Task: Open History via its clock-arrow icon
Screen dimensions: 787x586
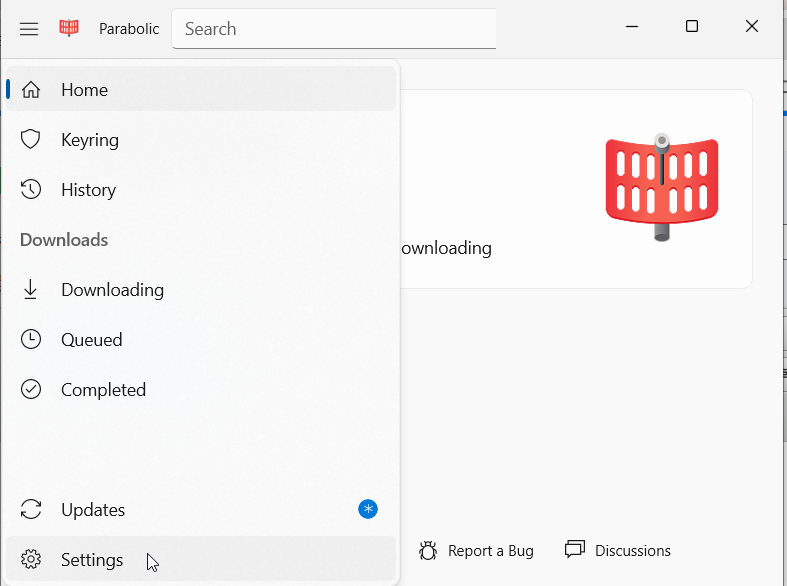Action: pyautogui.click(x=31, y=190)
